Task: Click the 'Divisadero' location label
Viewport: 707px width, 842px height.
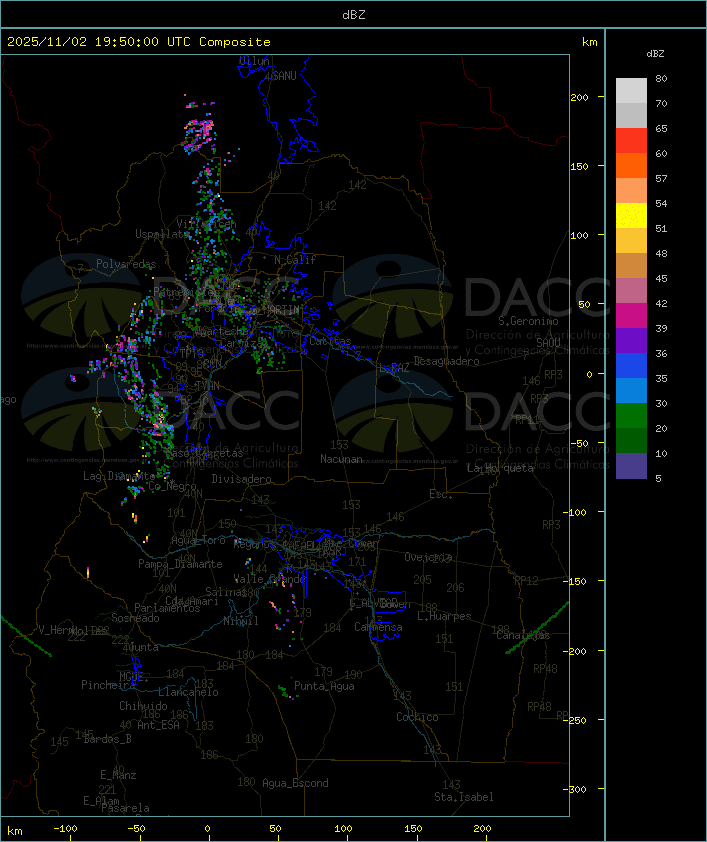Action: (242, 479)
